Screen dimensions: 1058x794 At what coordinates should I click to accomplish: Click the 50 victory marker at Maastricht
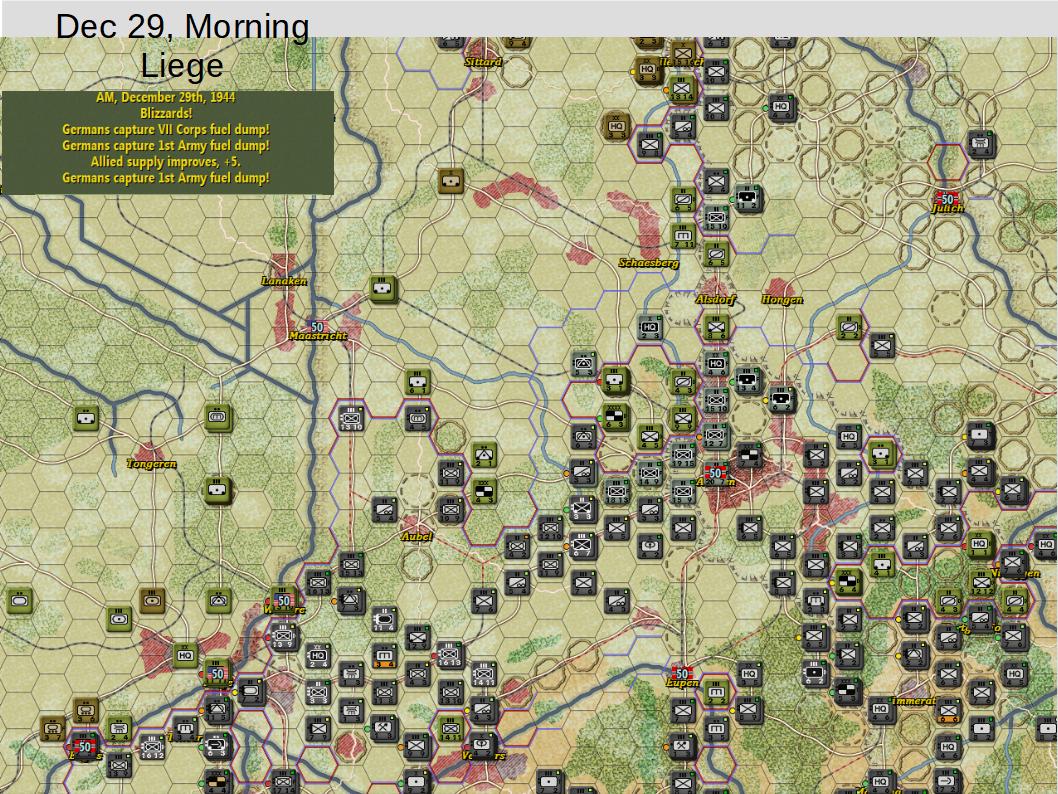[x=316, y=327]
